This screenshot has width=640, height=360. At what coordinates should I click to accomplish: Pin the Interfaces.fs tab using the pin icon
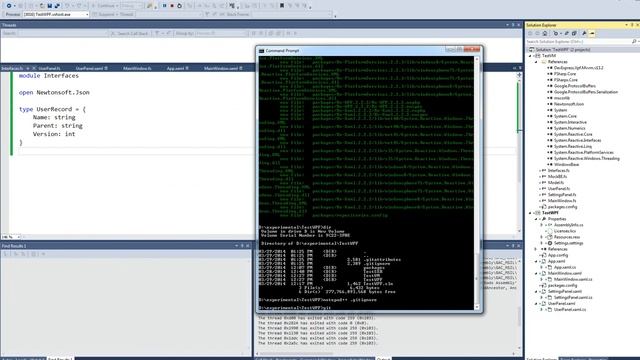click(28, 68)
